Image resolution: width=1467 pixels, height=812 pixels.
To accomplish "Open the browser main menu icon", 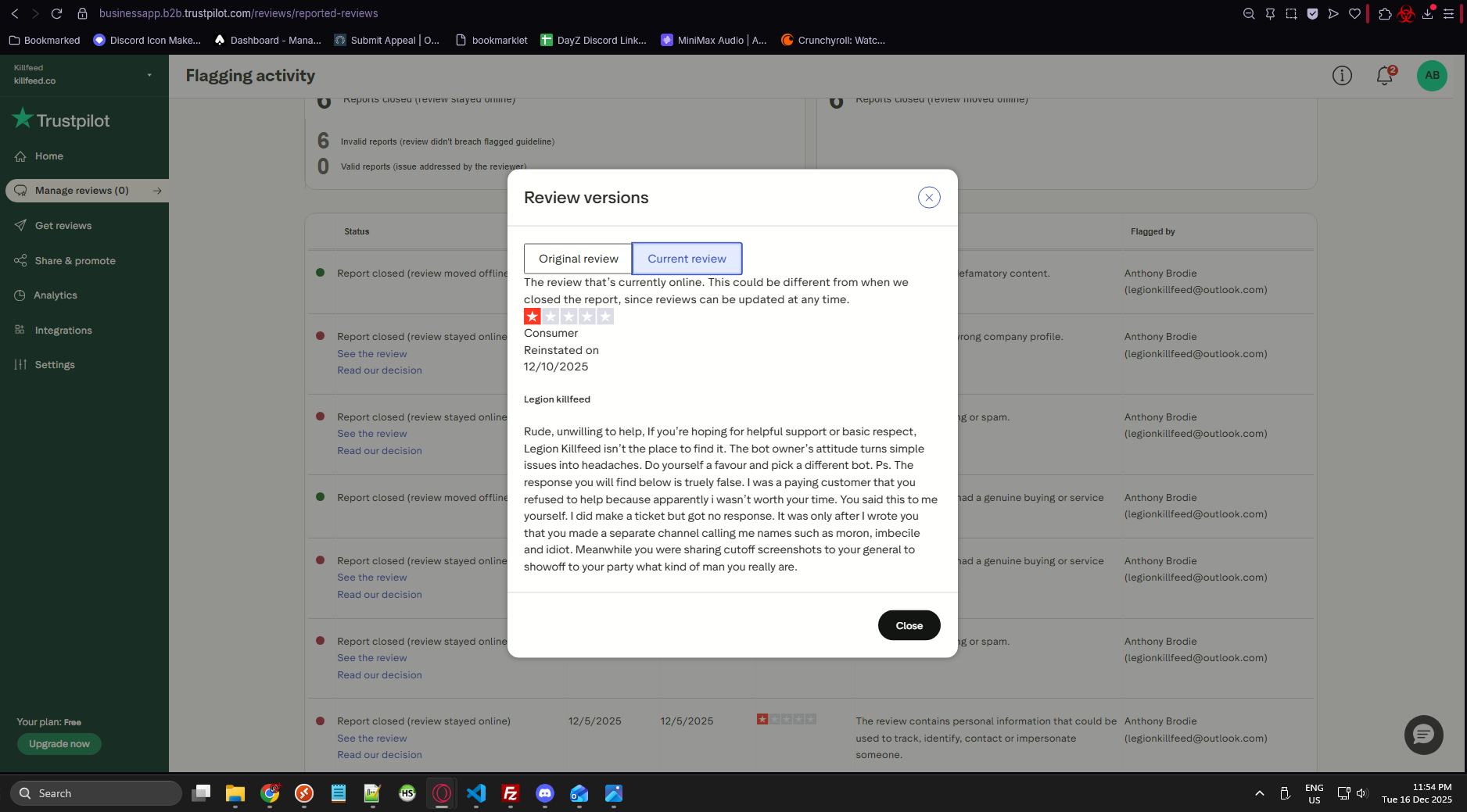I will 1448,13.
